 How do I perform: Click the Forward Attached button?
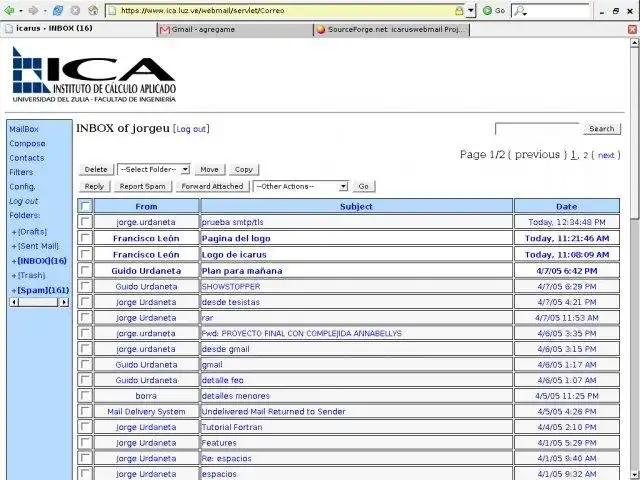pyautogui.click(x=212, y=186)
